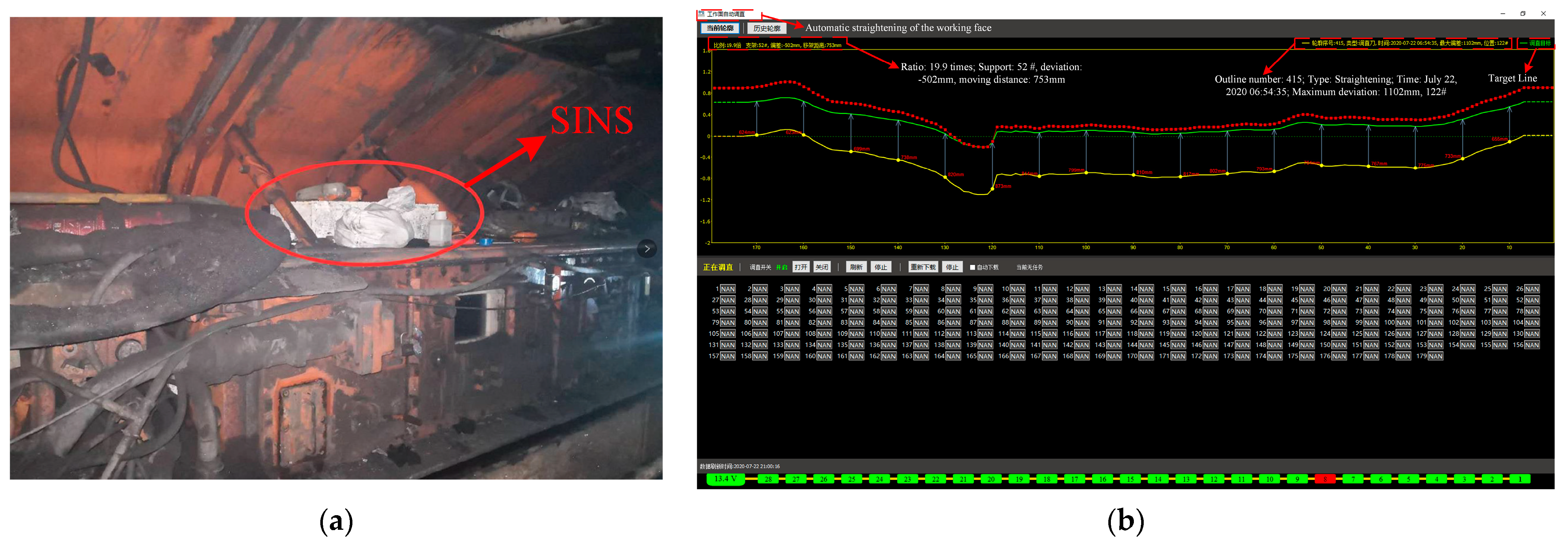
Task: Enable the 自动下载 auto download checkbox
Action: [972, 268]
